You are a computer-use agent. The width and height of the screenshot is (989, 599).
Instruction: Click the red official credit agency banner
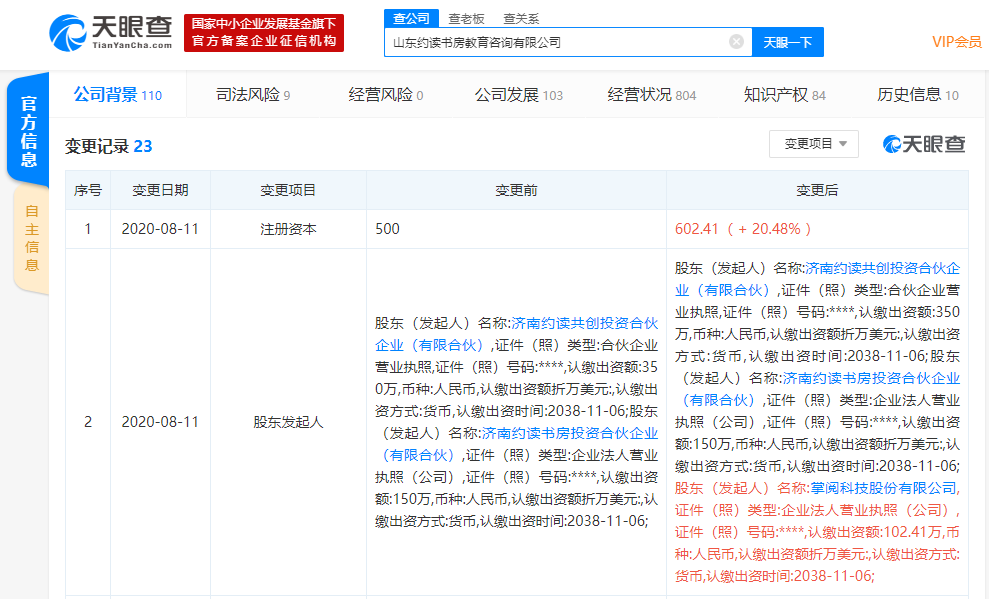coord(264,33)
